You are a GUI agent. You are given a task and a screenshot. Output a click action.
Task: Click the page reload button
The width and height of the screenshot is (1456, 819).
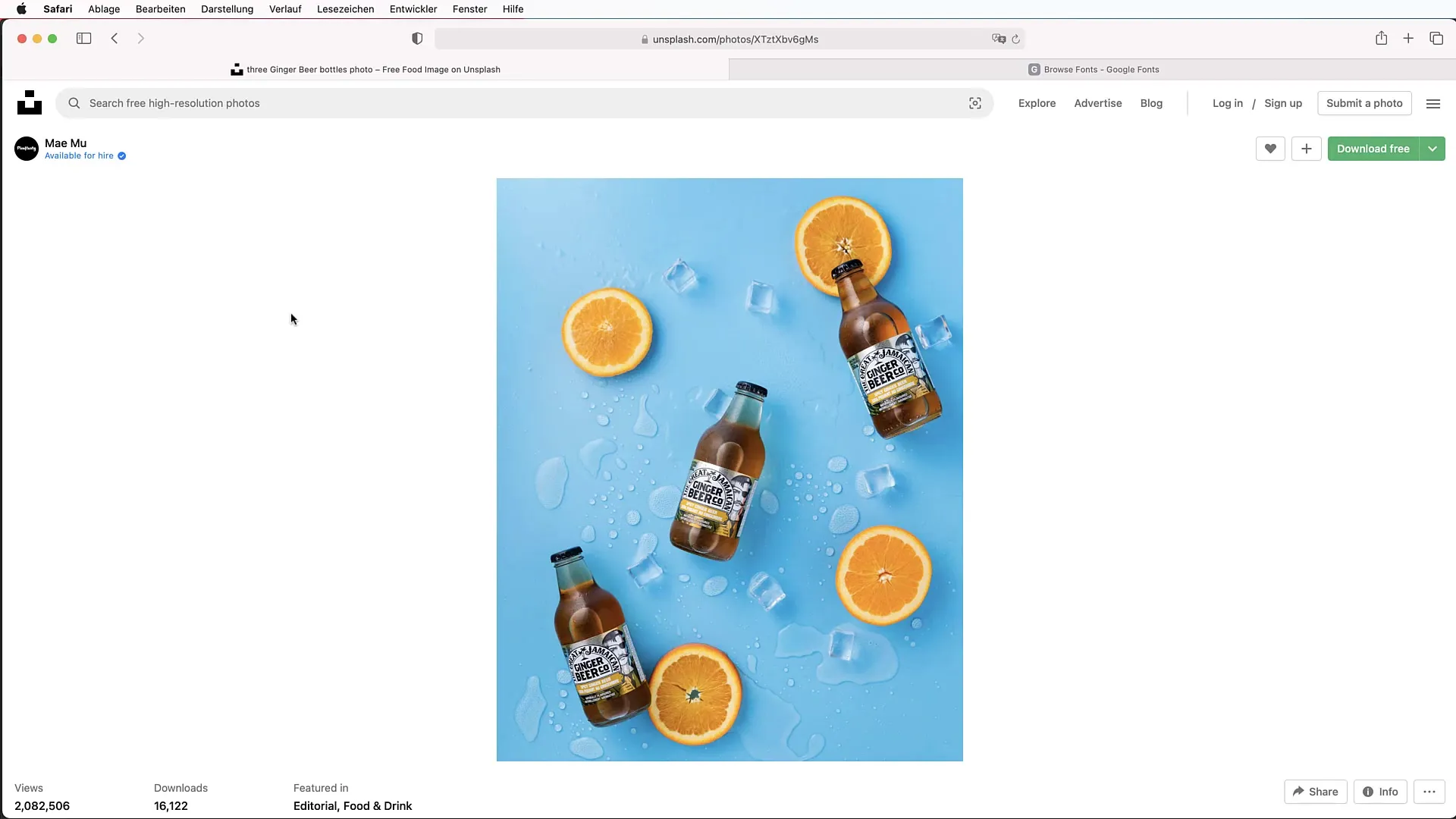point(1016,38)
